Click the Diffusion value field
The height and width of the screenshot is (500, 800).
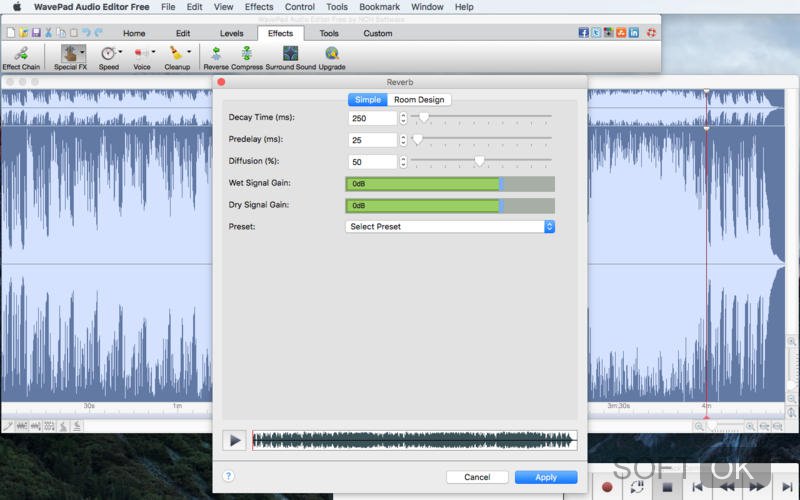pyautogui.click(x=372, y=162)
